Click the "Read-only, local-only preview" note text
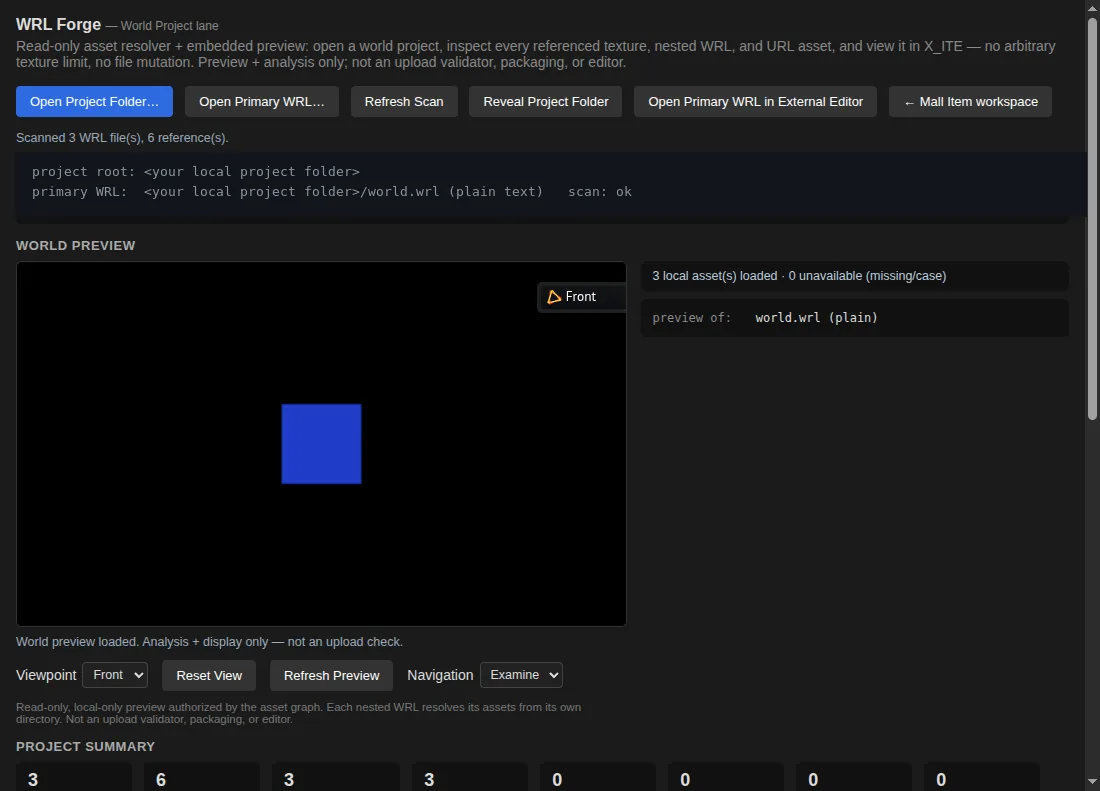 click(x=298, y=713)
